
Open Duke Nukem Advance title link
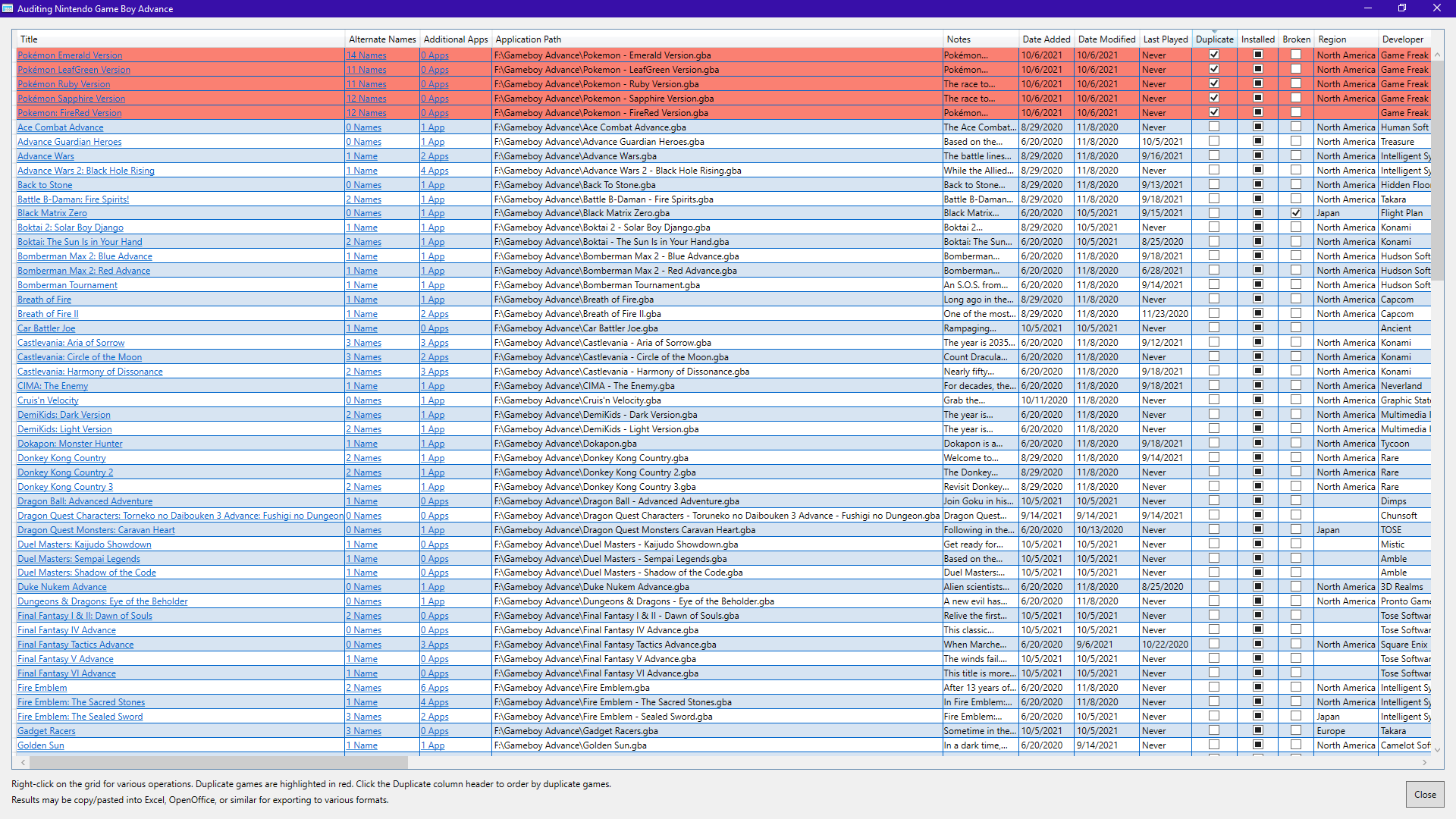pyautogui.click(x=61, y=587)
